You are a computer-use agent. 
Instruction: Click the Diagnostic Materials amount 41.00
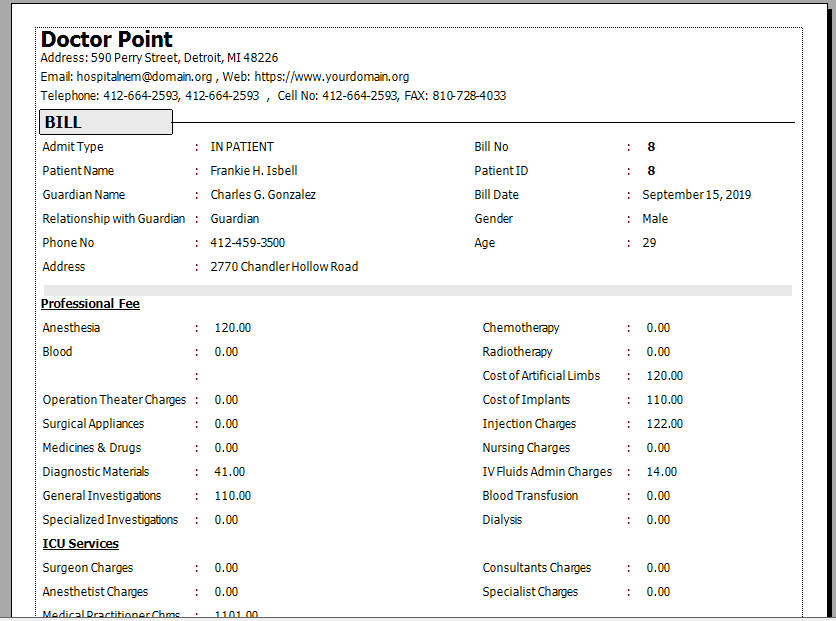pos(230,472)
